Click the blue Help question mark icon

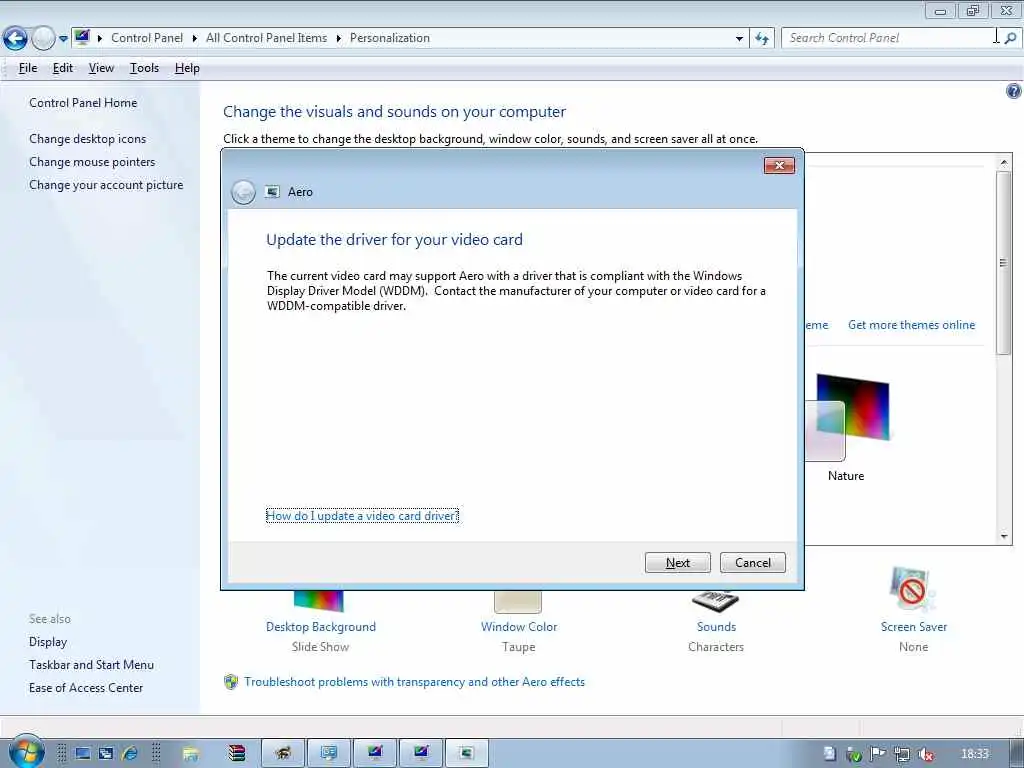(x=1013, y=91)
